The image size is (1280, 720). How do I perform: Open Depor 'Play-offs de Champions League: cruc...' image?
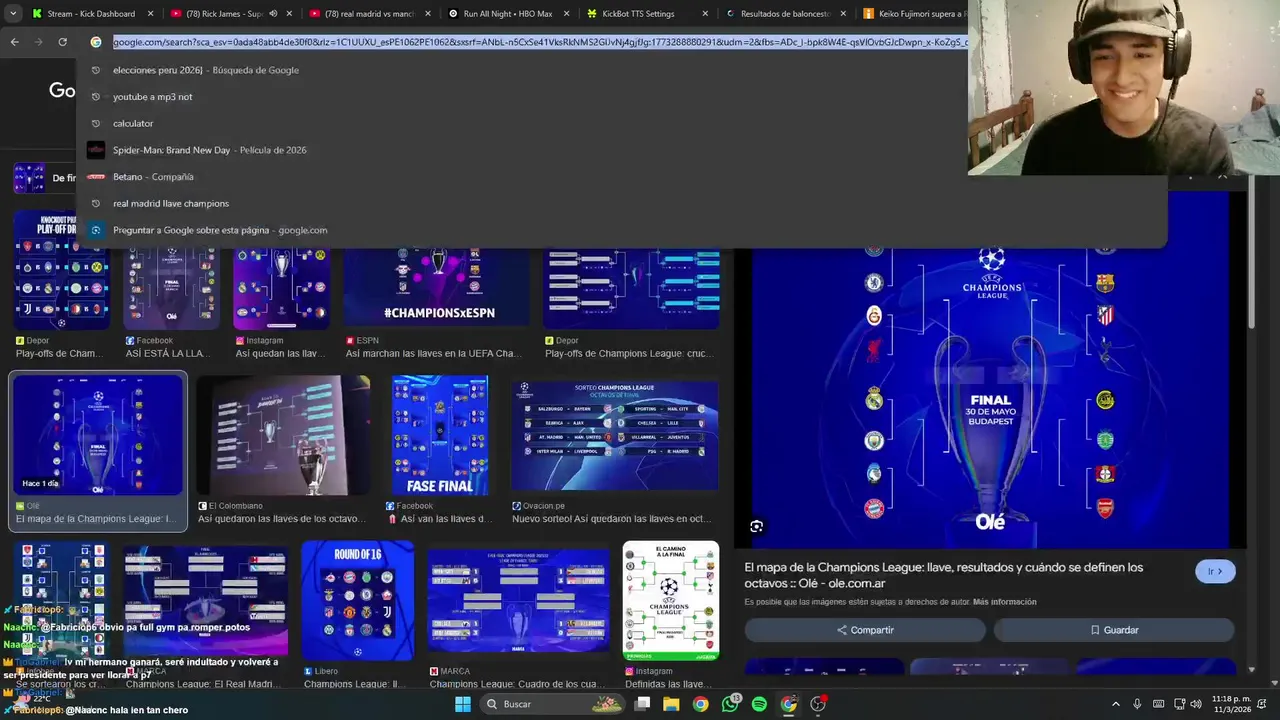tap(631, 288)
